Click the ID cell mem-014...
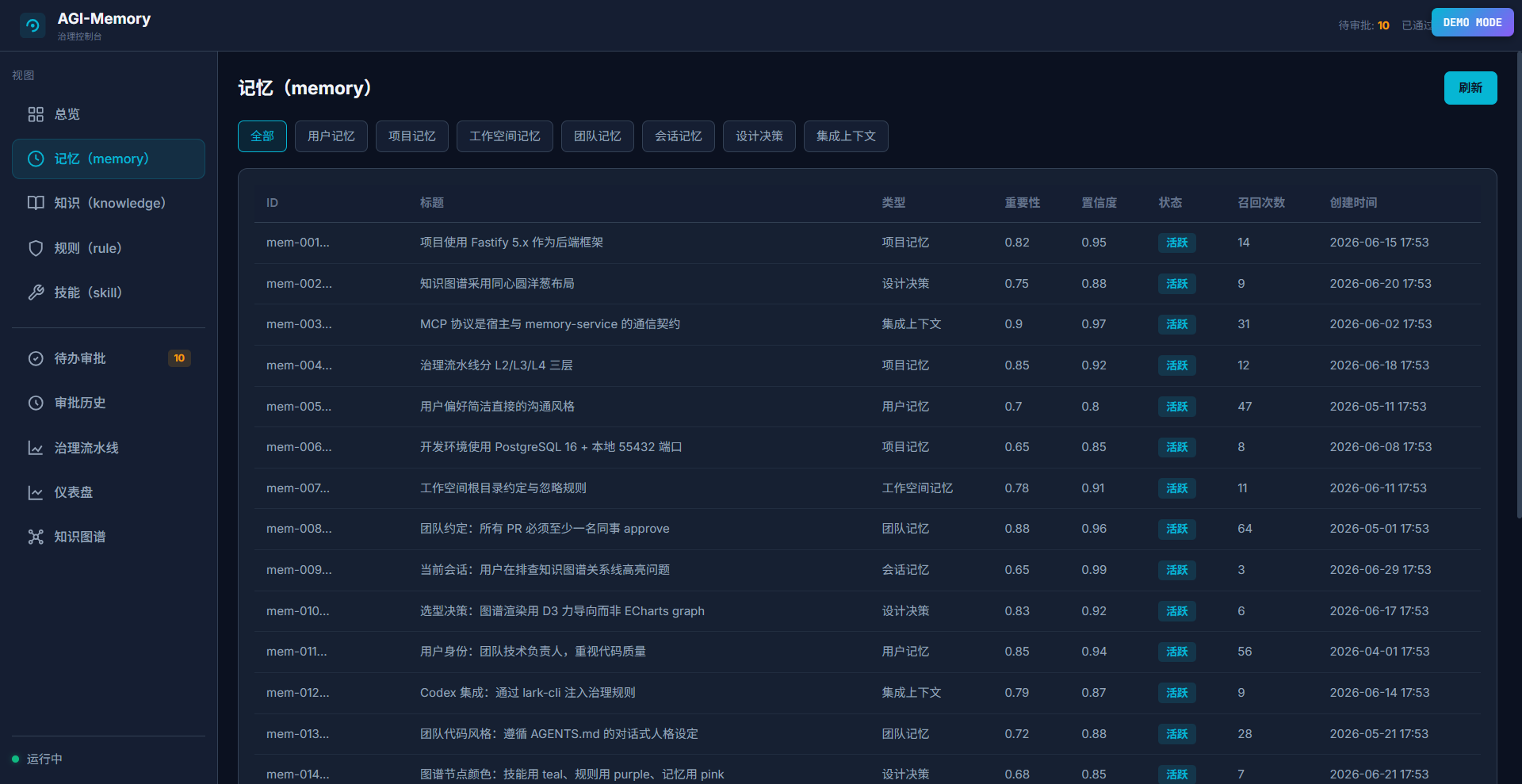This screenshot has width=1522, height=784. [298, 774]
